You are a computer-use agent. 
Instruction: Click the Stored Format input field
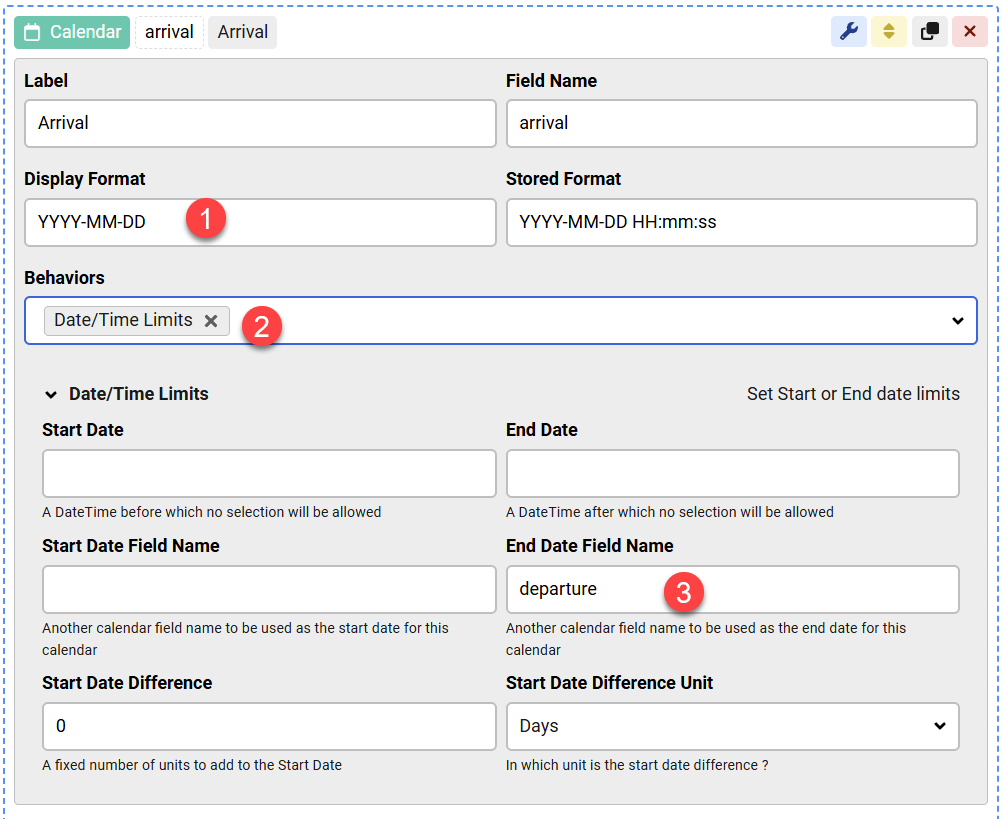coord(742,222)
